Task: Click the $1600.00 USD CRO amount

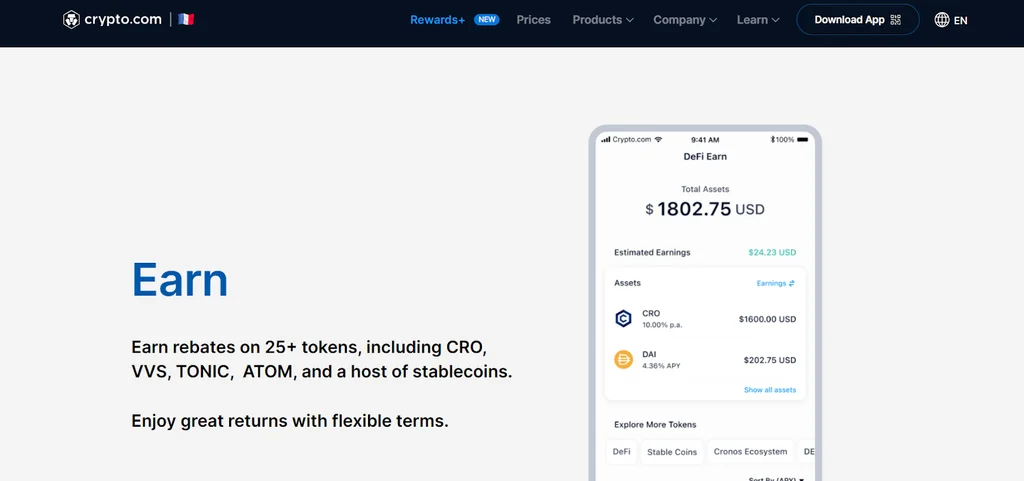Action: click(767, 319)
